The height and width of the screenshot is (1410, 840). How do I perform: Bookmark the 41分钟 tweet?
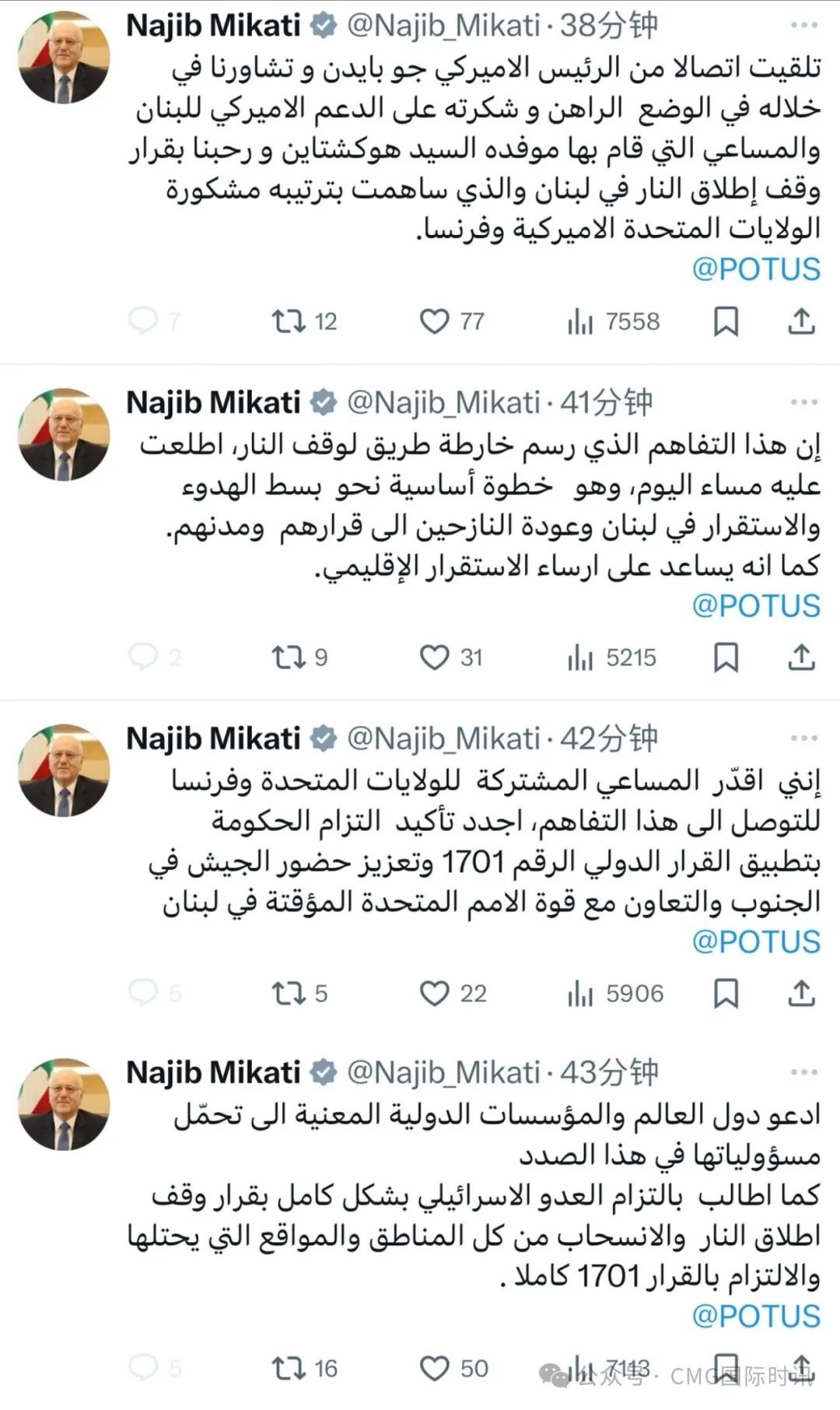(x=726, y=658)
